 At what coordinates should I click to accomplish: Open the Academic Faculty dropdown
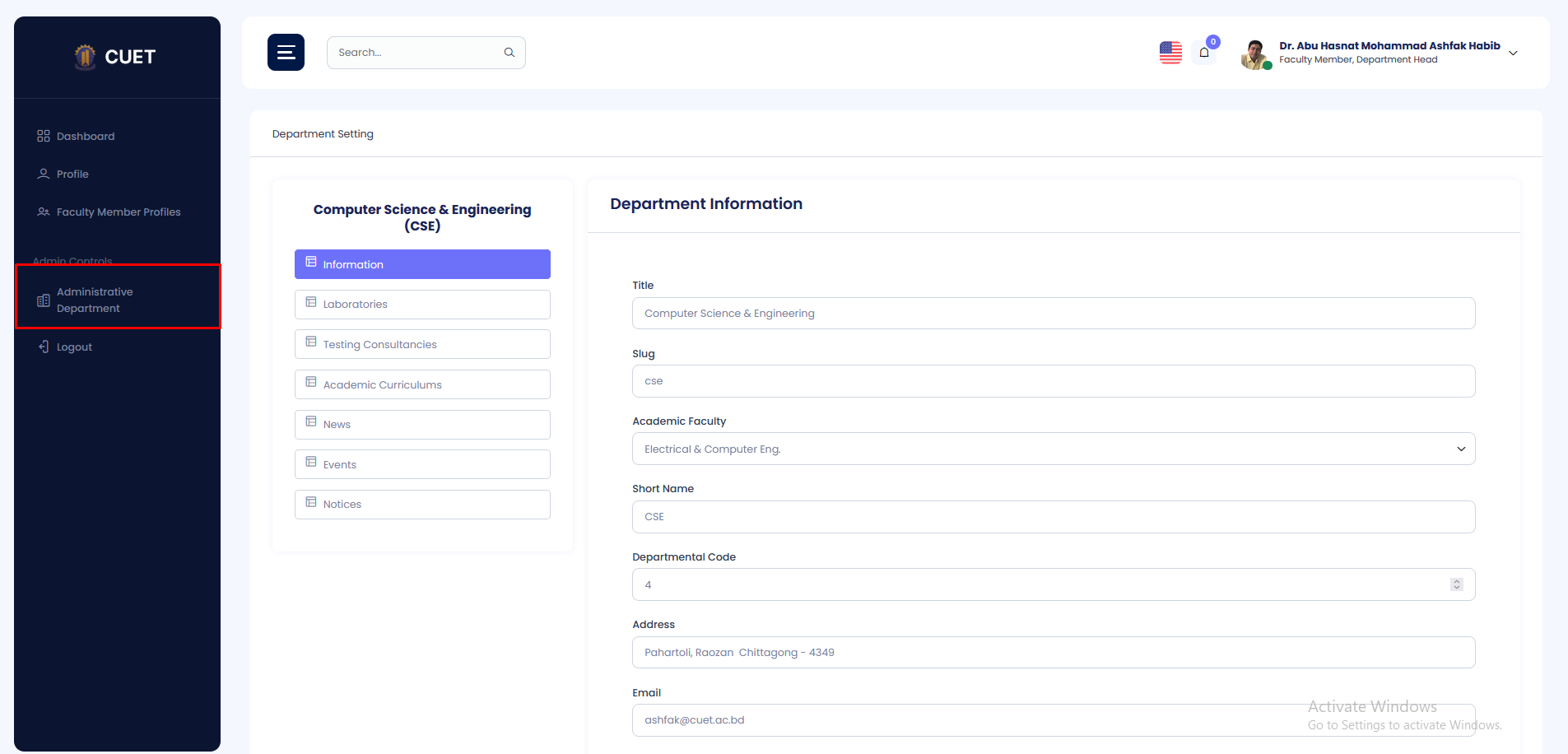click(1053, 449)
